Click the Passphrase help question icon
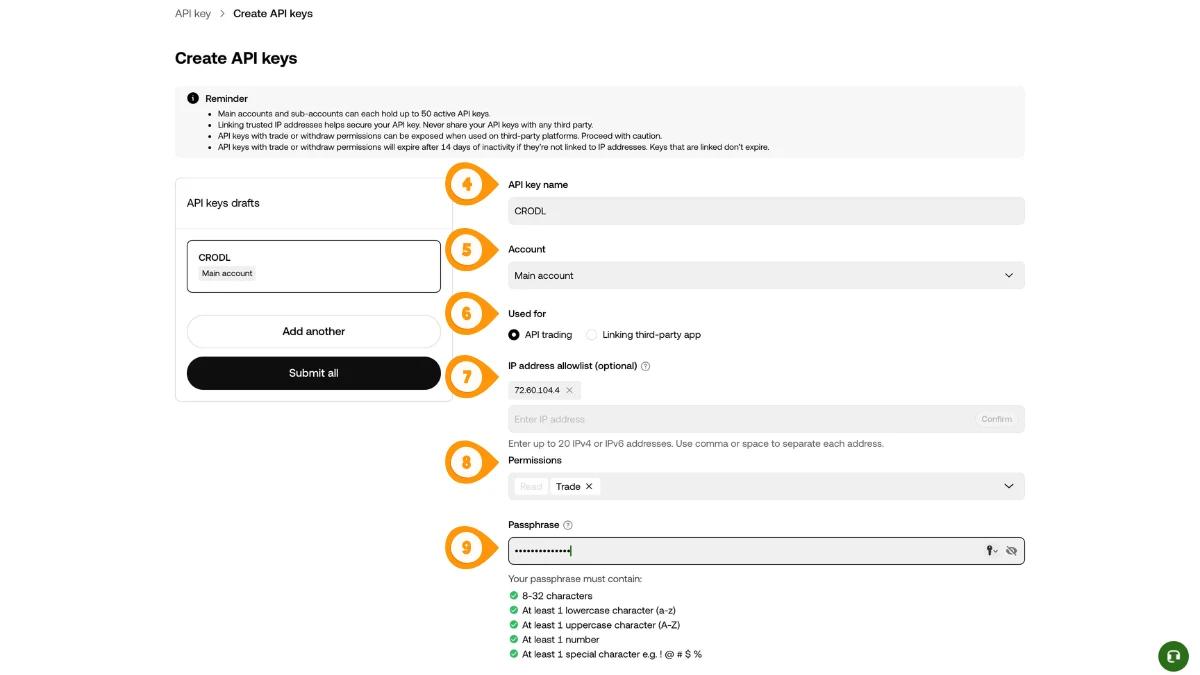The image size is (1200, 675). pos(568,525)
